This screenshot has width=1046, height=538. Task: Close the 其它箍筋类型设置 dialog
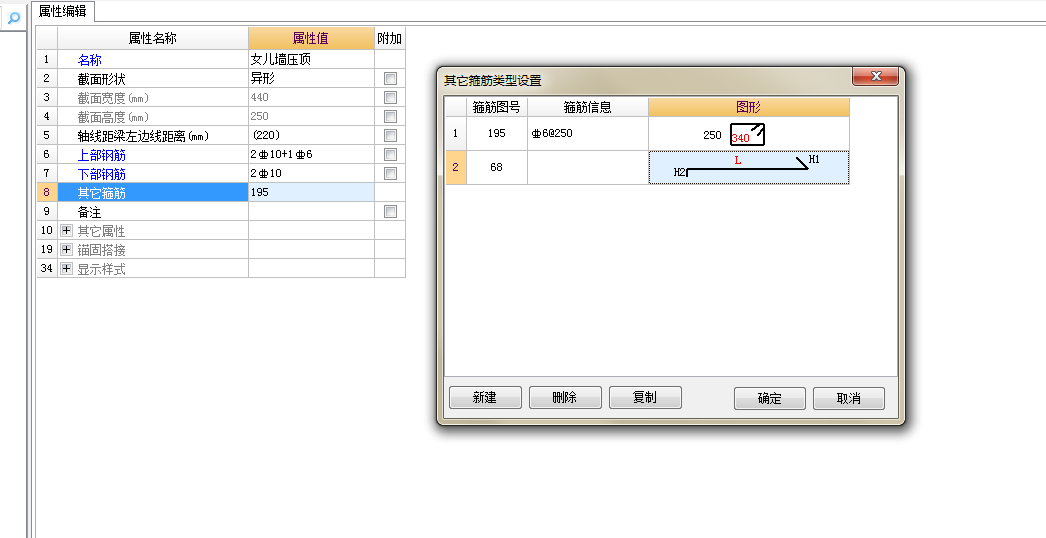(876, 77)
